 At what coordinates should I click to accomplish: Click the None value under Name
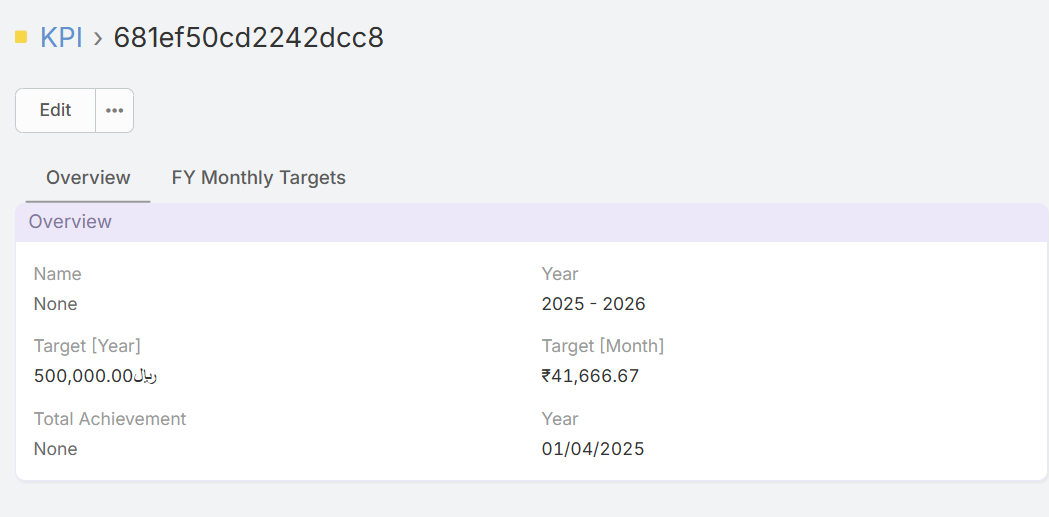click(56, 304)
